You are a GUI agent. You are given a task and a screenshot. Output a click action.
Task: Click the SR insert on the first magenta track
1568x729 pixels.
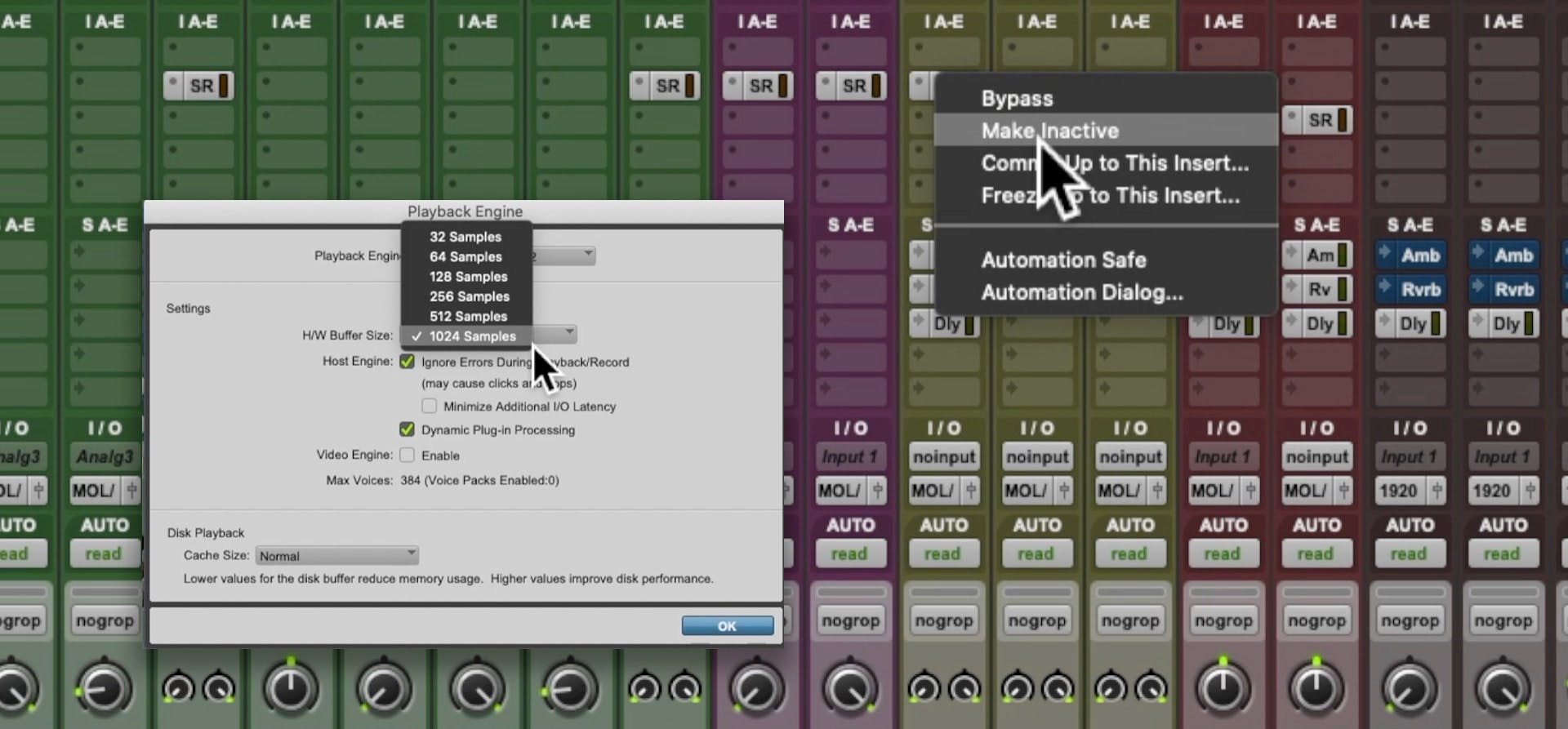tap(758, 86)
